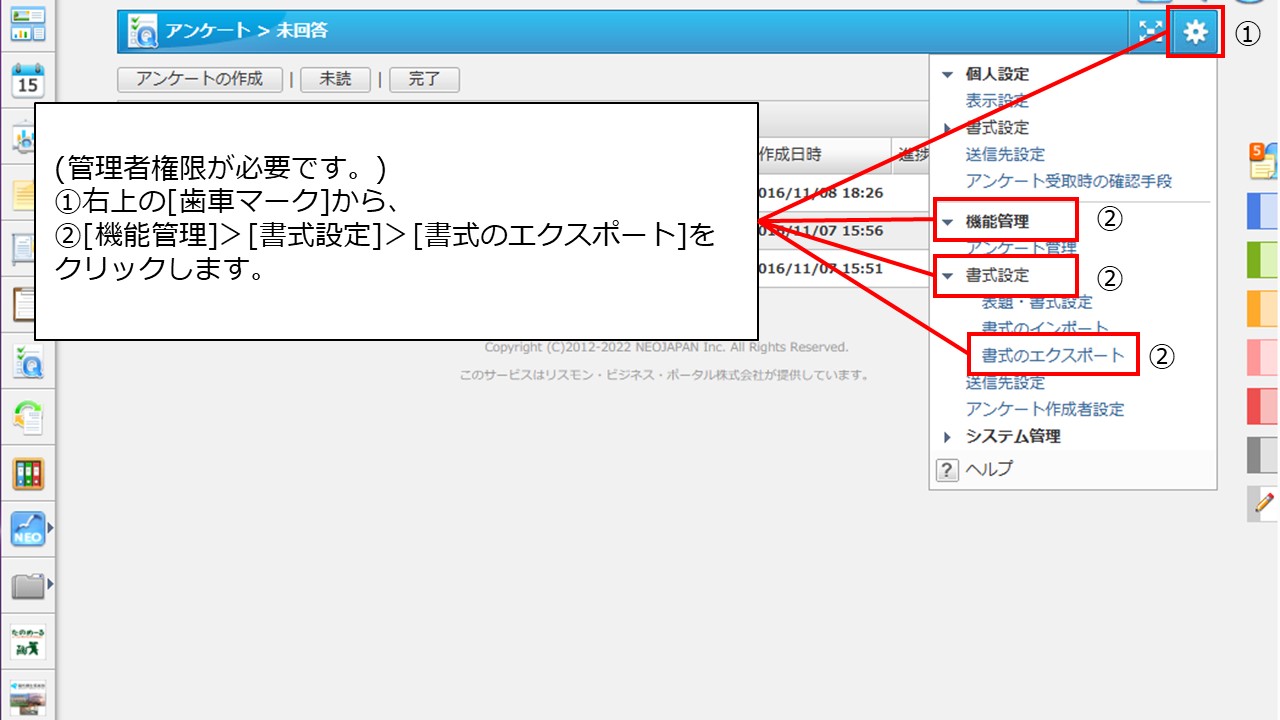Open アンケート管理 in the menu

click(1021, 247)
